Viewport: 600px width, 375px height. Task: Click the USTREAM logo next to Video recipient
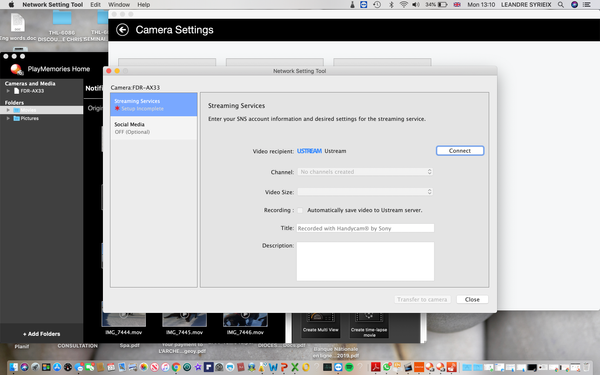309,151
